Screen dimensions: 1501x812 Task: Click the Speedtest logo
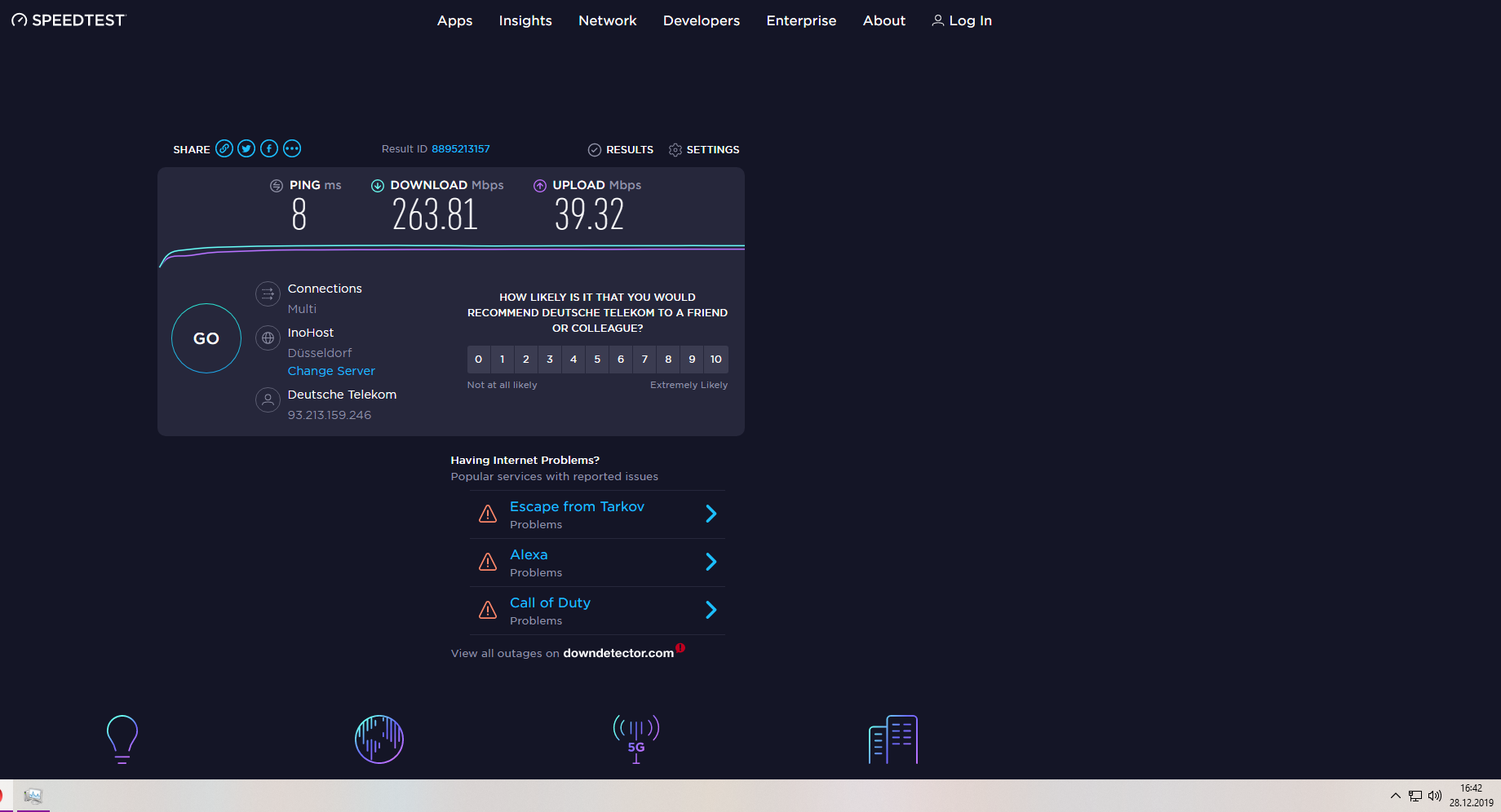(69, 20)
